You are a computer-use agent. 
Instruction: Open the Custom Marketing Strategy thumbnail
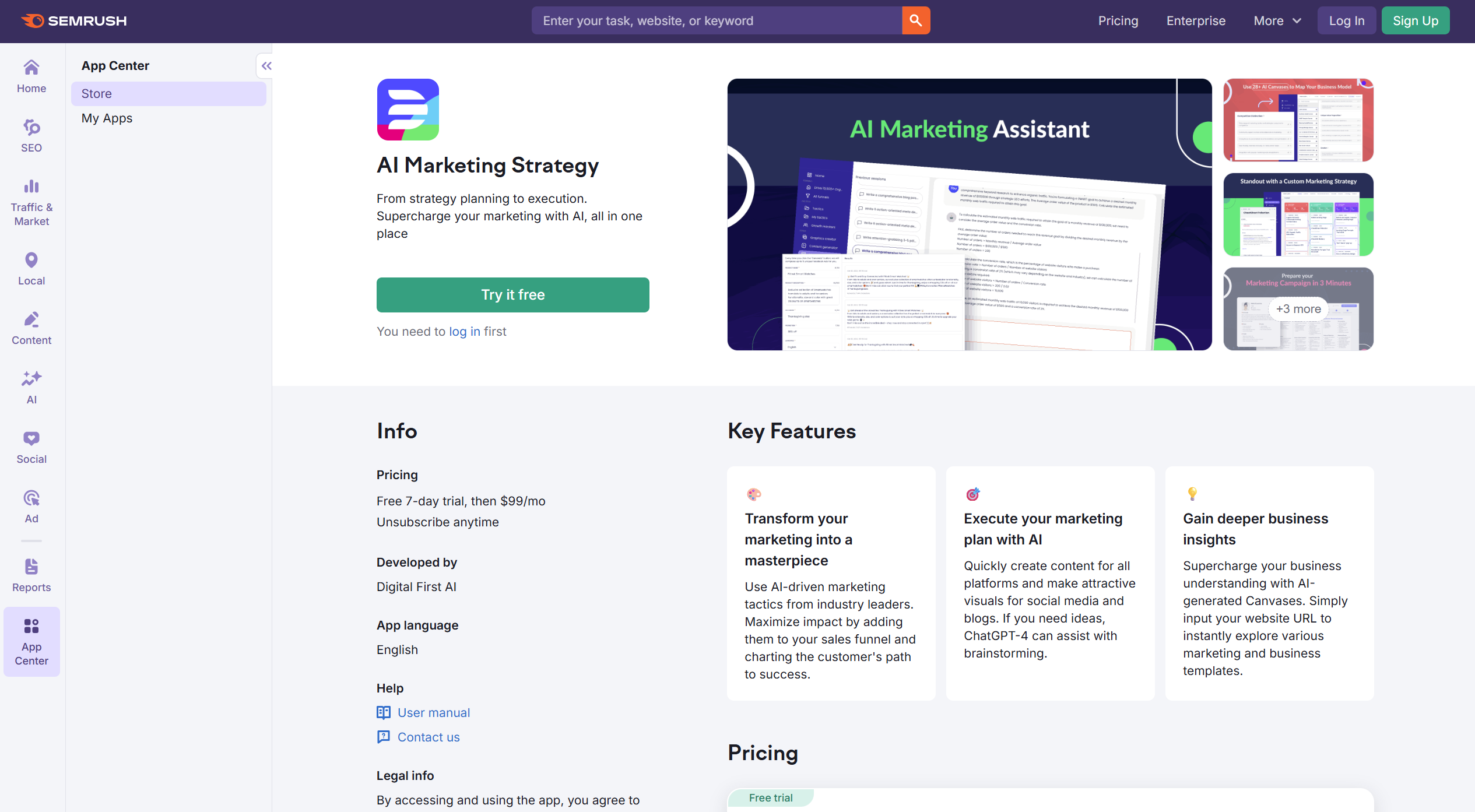(1298, 215)
